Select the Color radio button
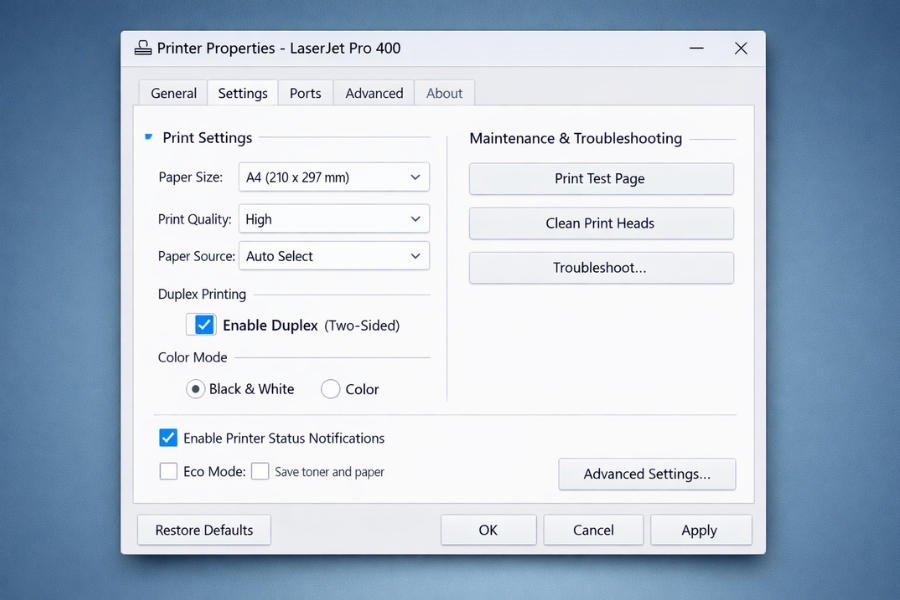 coord(329,388)
